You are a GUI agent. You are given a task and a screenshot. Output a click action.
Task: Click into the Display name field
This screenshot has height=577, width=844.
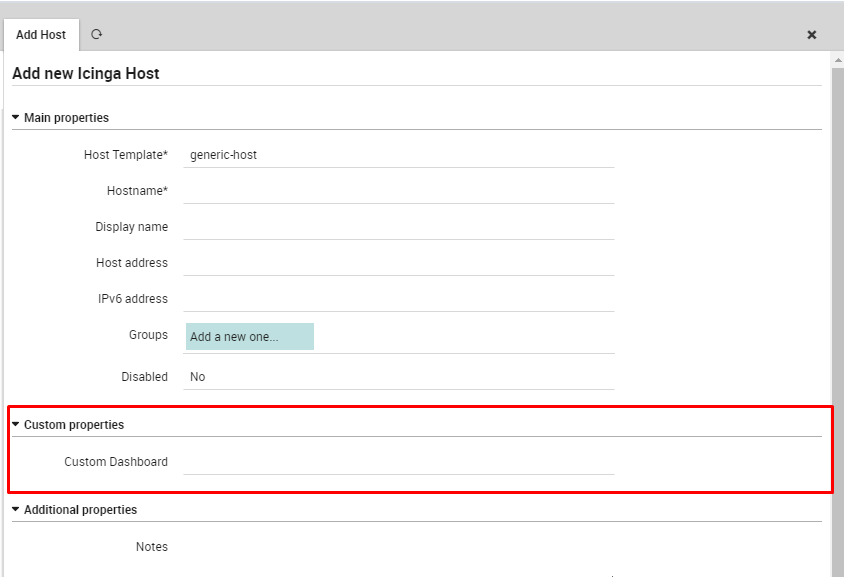click(399, 227)
